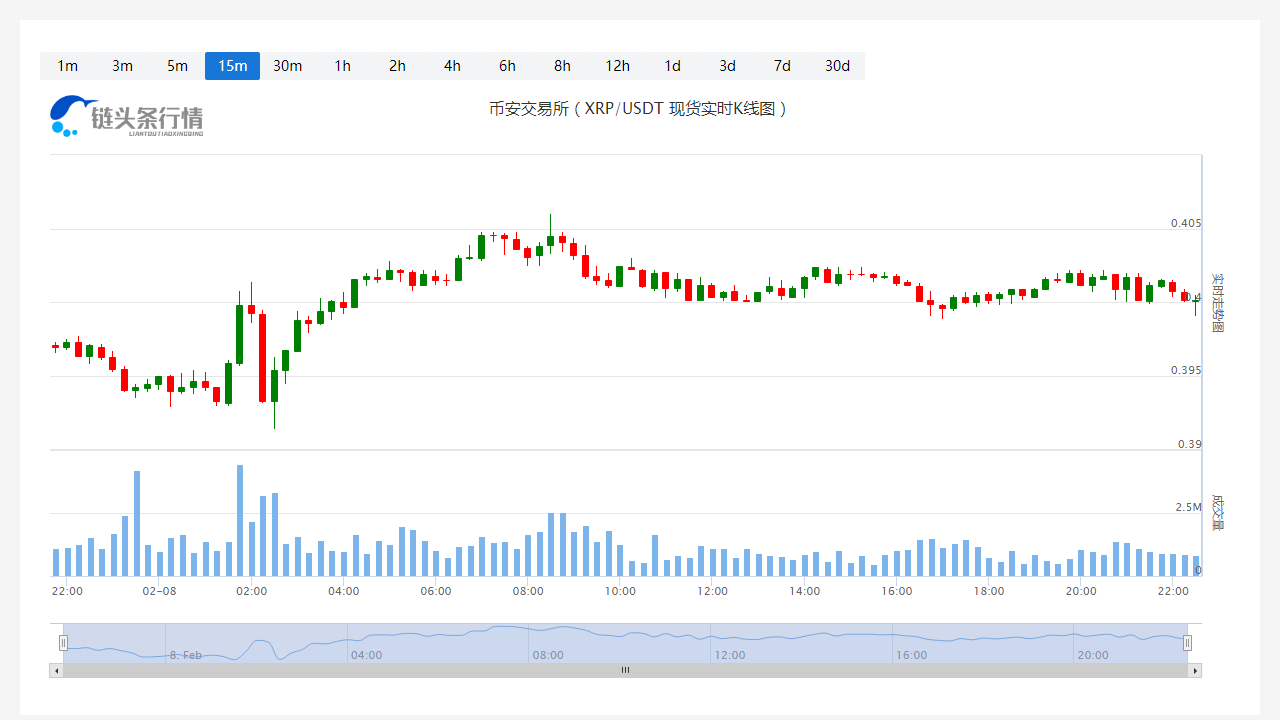Click the scrollbar right arrow button
Screen dimensions: 1280x720
tap(1194, 670)
